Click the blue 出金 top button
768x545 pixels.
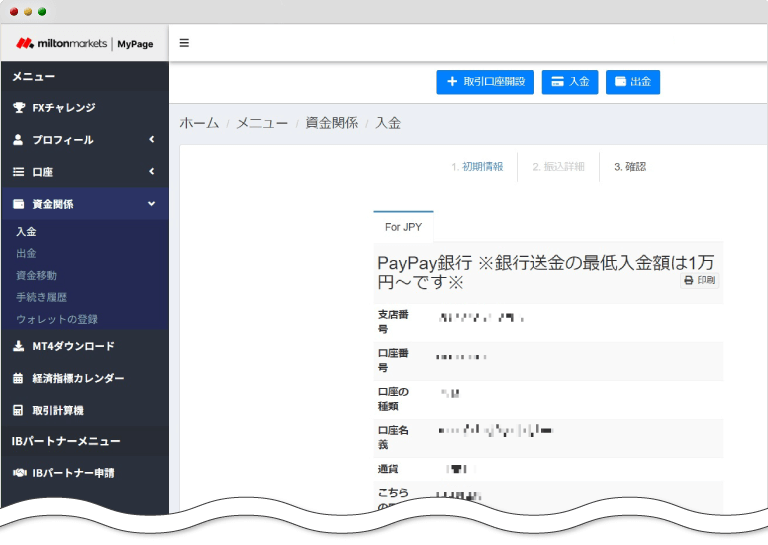(633, 82)
